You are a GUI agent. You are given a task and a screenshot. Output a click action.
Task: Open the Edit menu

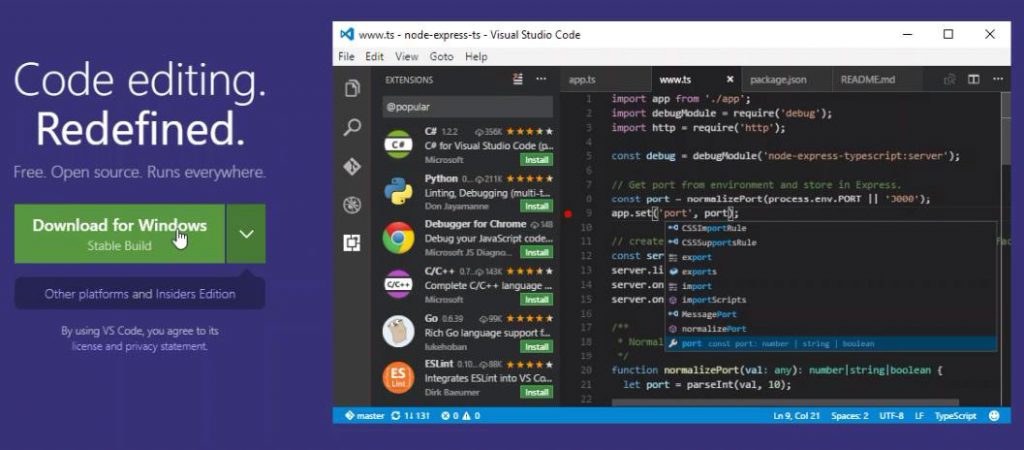click(x=374, y=57)
